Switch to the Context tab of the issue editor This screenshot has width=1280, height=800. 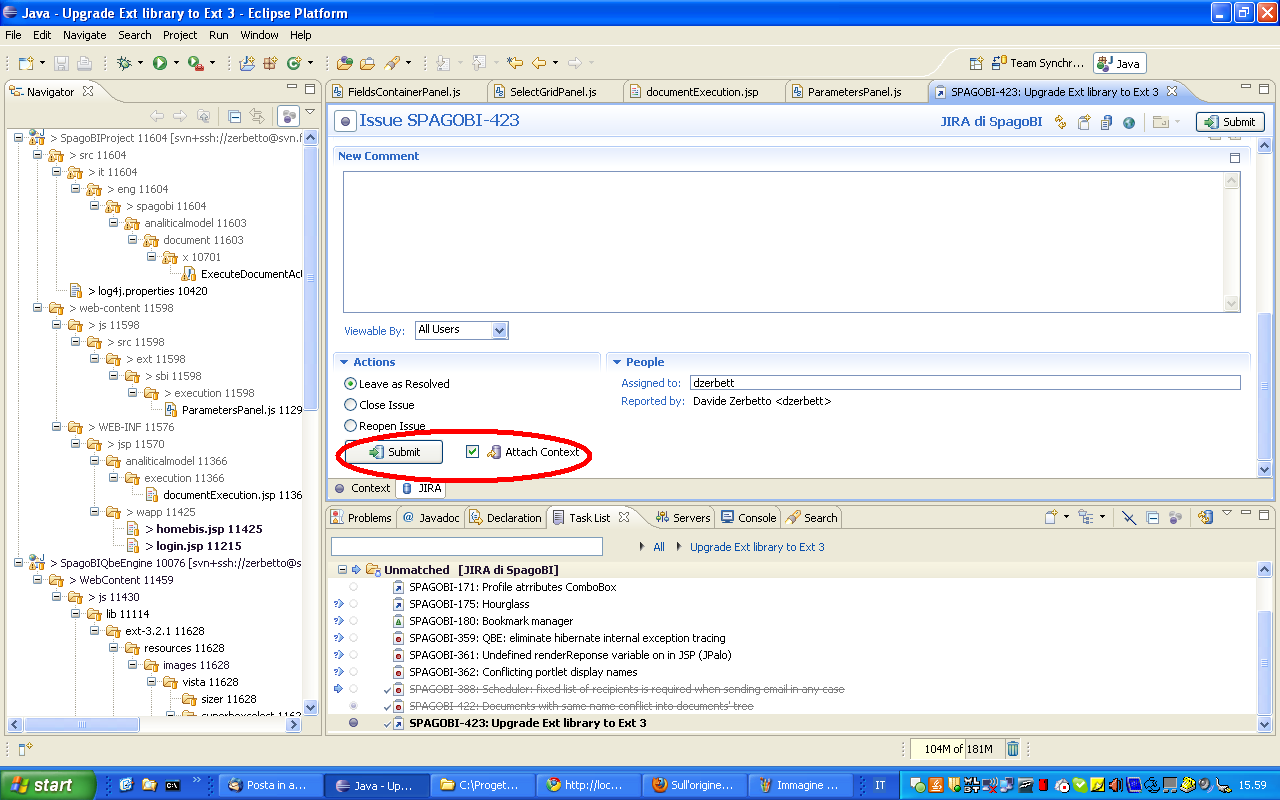(362, 488)
